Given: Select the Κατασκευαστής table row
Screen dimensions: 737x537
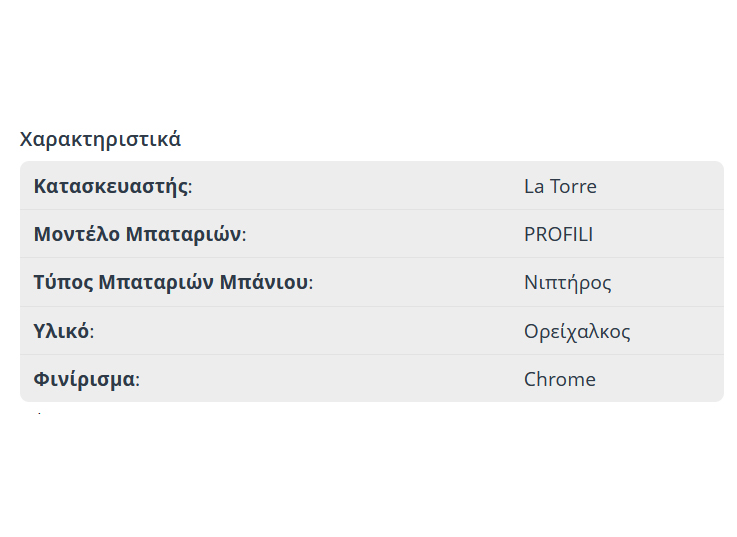Looking at the screenshot, I should pos(371,186).
